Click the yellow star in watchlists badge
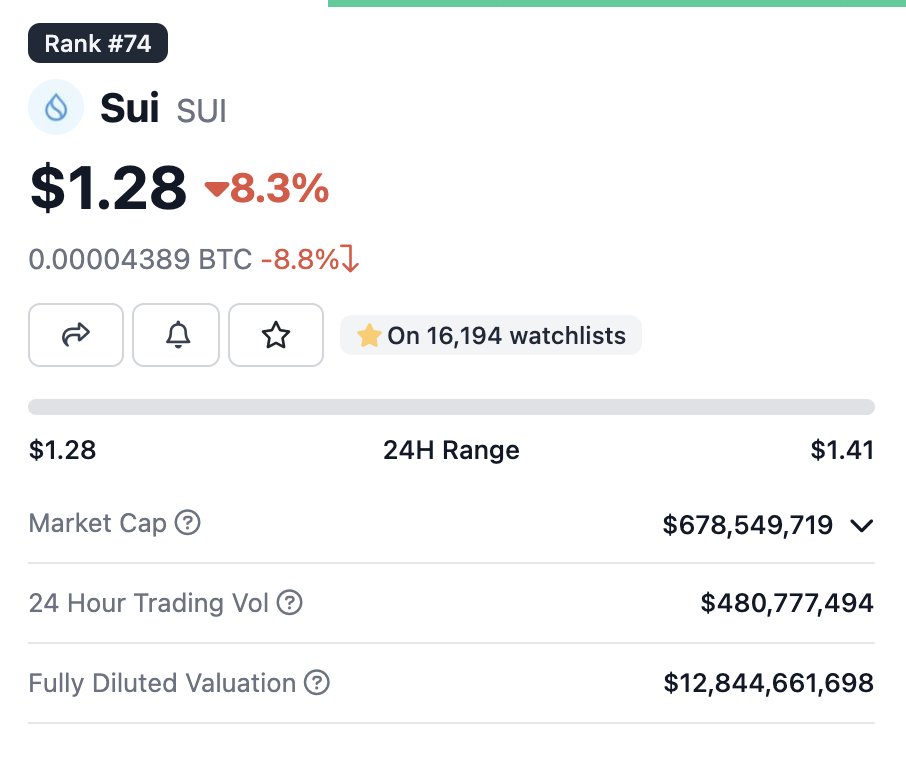The width and height of the screenshot is (906, 764). tap(369, 335)
